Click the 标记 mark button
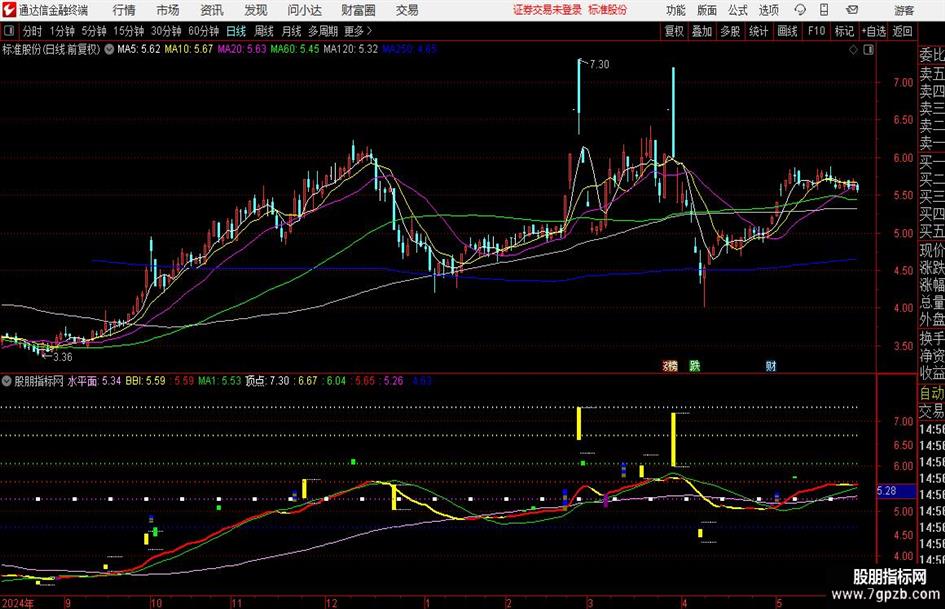Viewport: 945px width, 609px height. click(844, 31)
